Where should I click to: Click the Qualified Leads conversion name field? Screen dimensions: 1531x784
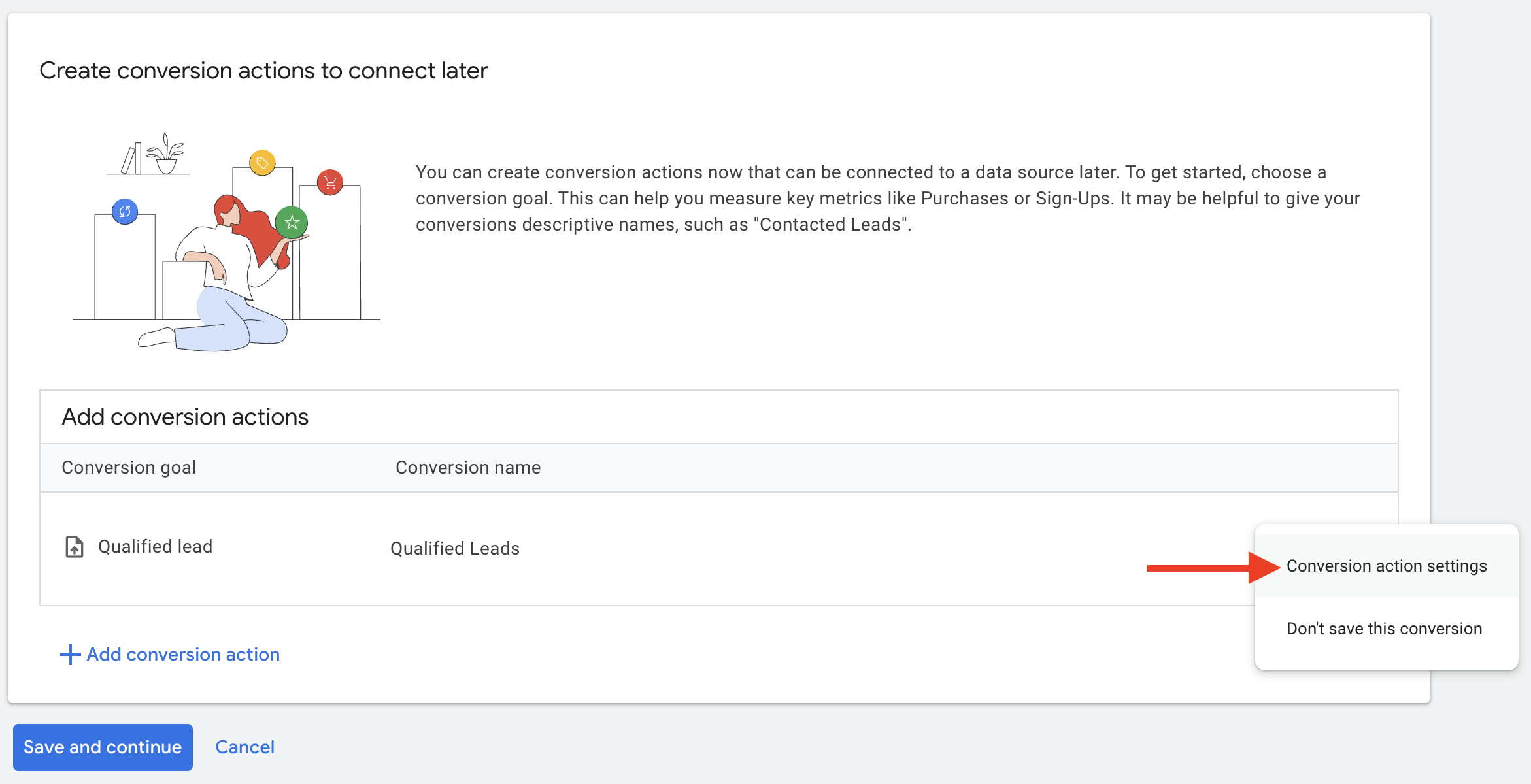[455, 548]
